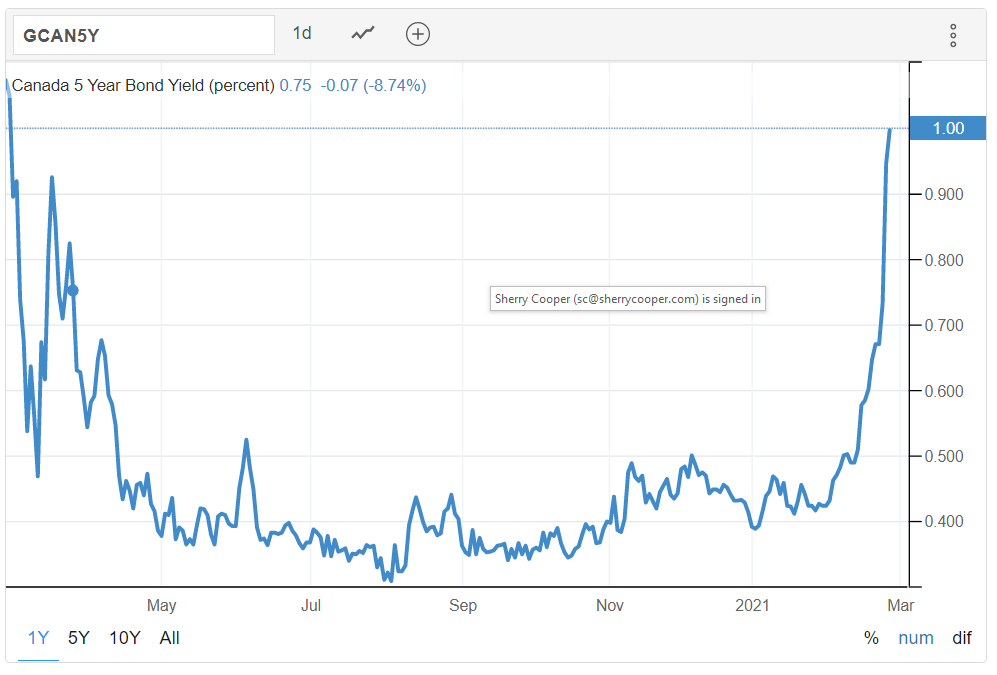
Task: Select the 1Y time range tab
Action: [x=38, y=638]
